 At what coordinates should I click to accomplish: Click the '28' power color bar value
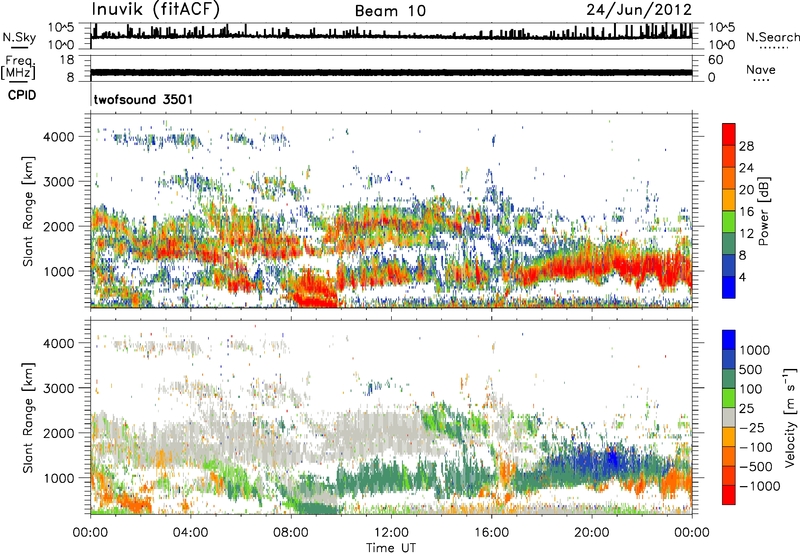746,146
